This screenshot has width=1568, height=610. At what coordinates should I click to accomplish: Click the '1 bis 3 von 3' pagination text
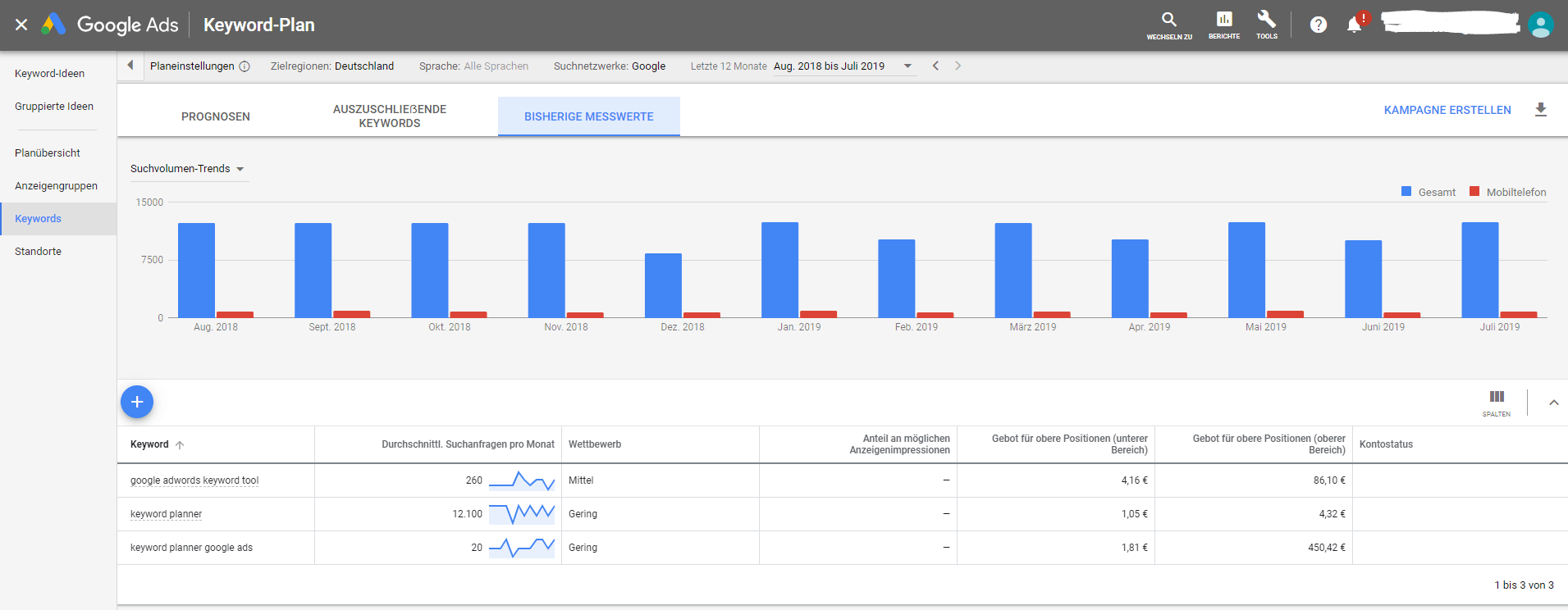pos(1524,585)
